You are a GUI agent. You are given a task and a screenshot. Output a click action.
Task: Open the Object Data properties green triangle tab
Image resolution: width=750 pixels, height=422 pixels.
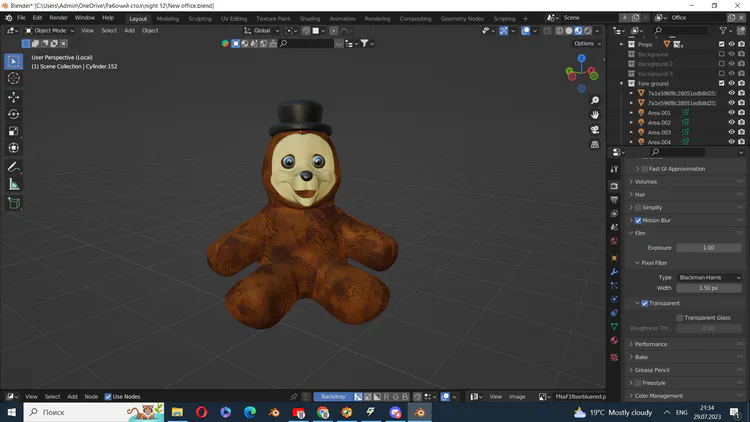pyautogui.click(x=615, y=326)
